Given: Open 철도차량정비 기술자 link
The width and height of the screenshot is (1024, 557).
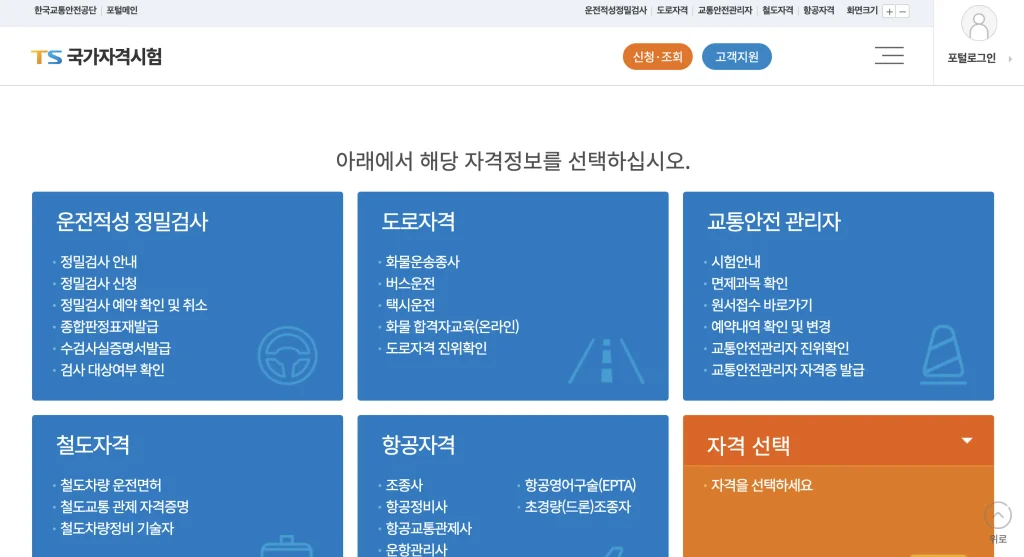Looking at the screenshot, I should [x=117, y=528].
